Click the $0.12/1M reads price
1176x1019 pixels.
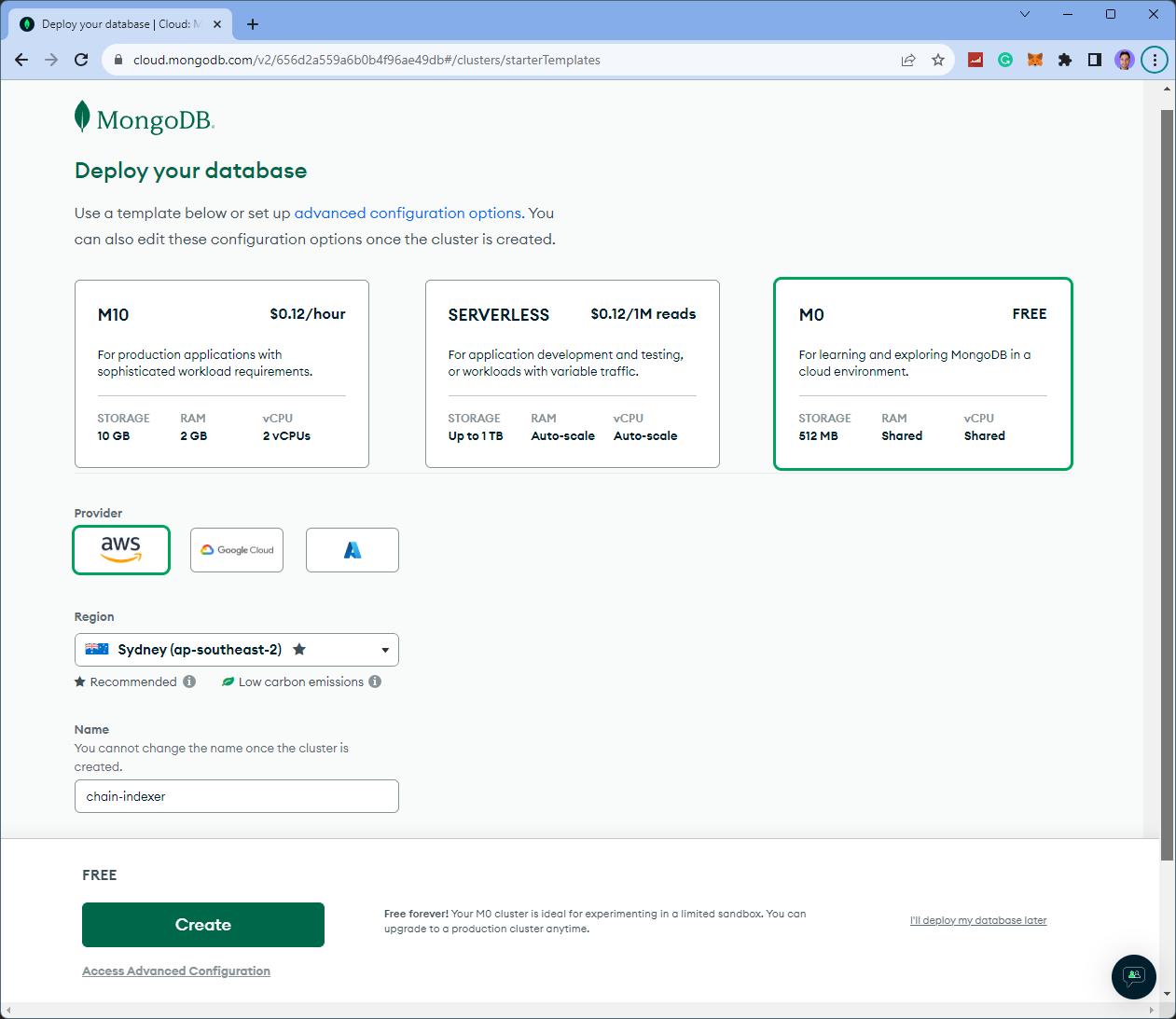(x=643, y=314)
